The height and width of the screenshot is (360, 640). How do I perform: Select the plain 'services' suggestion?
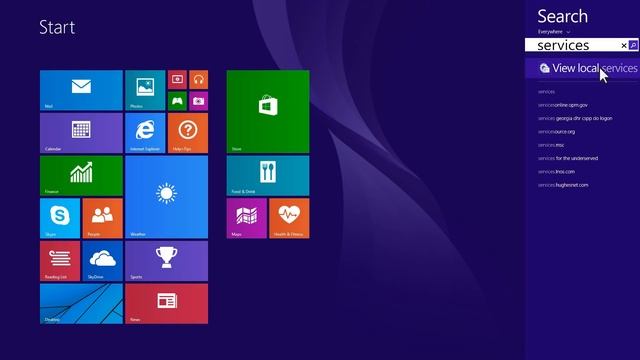[x=546, y=92]
